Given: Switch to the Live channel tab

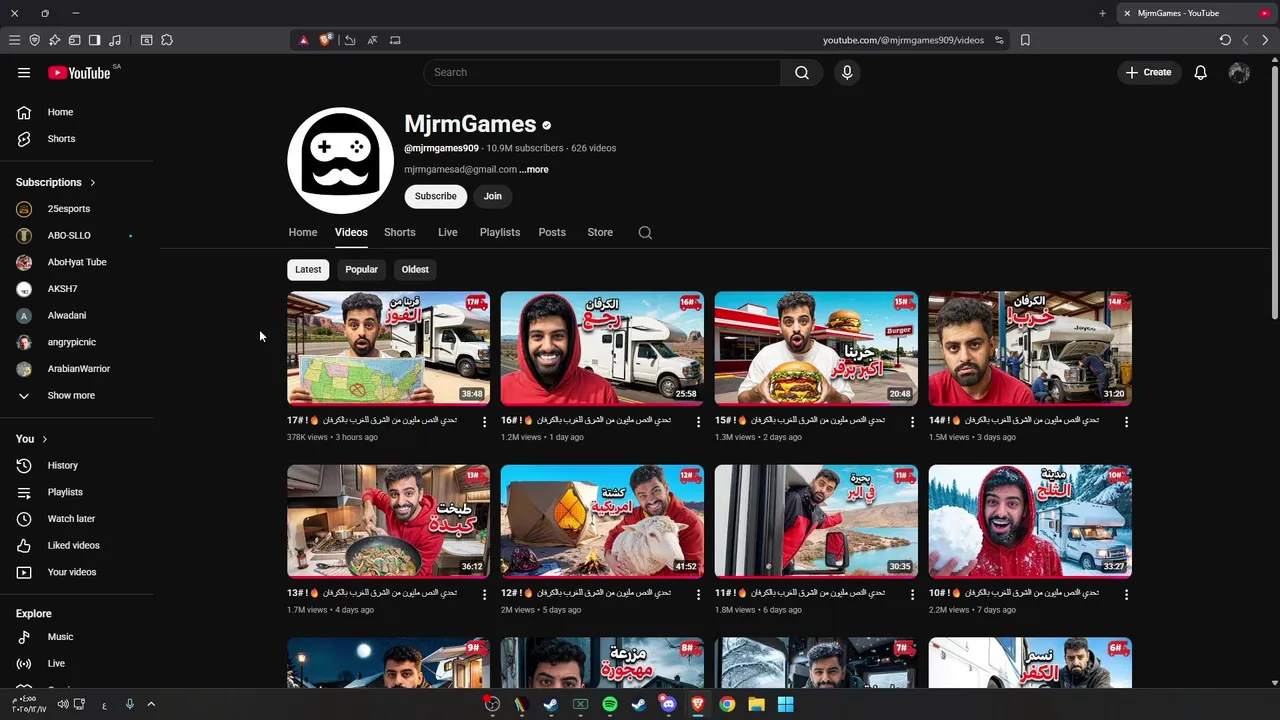Looking at the screenshot, I should coord(447,232).
